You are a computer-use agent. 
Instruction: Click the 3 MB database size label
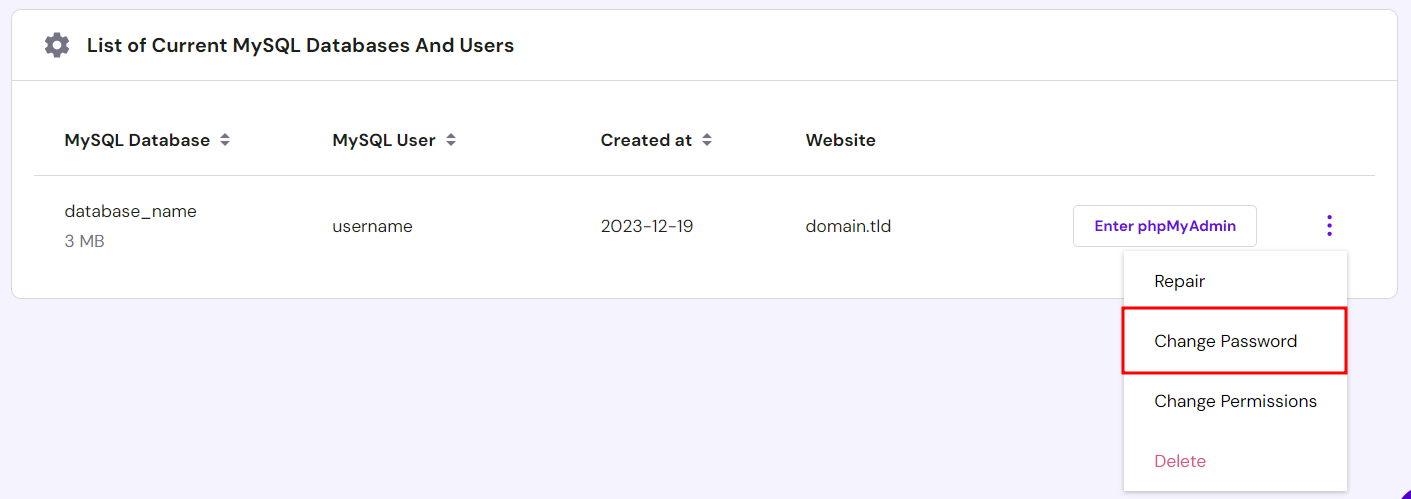point(84,241)
